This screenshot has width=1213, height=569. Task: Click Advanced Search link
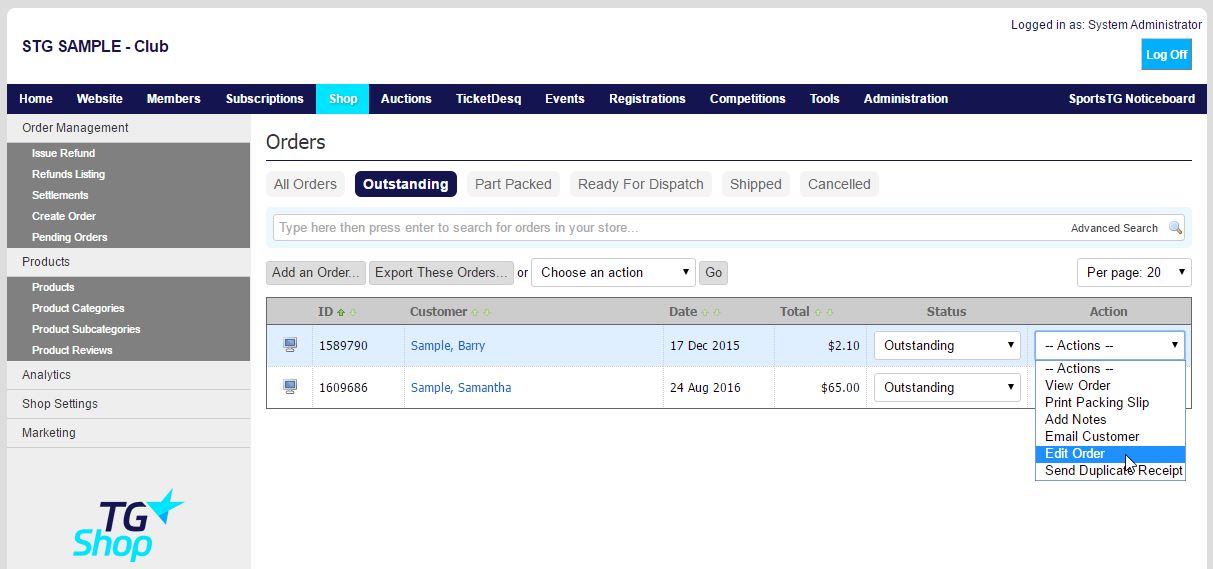[x=1114, y=228]
